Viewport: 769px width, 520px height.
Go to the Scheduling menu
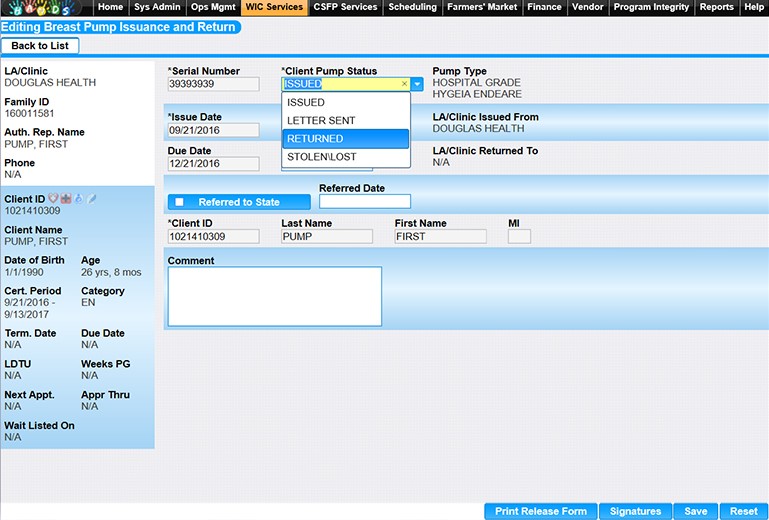[413, 7]
